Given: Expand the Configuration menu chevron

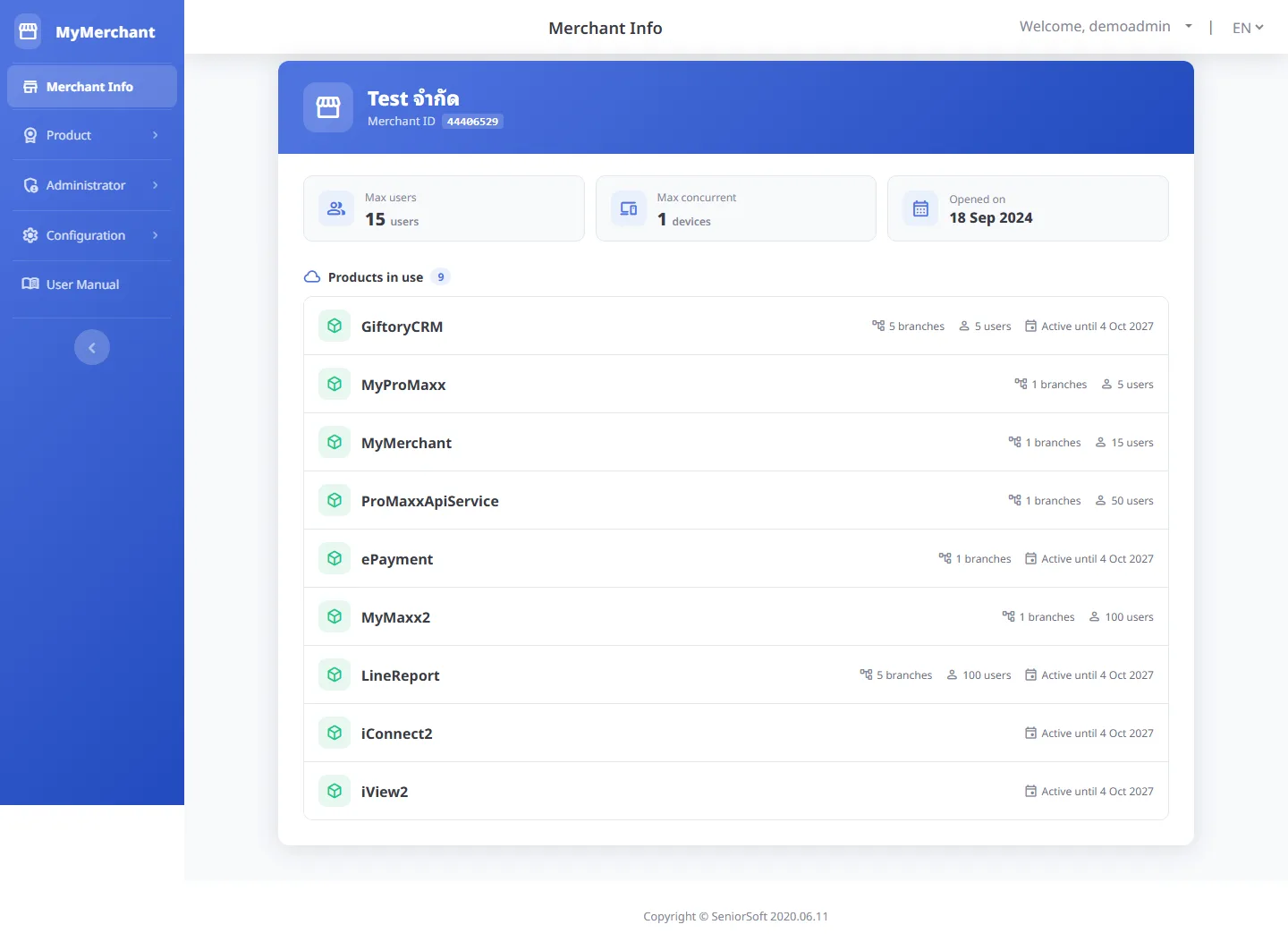Looking at the screenshot, I should (156, 235).
